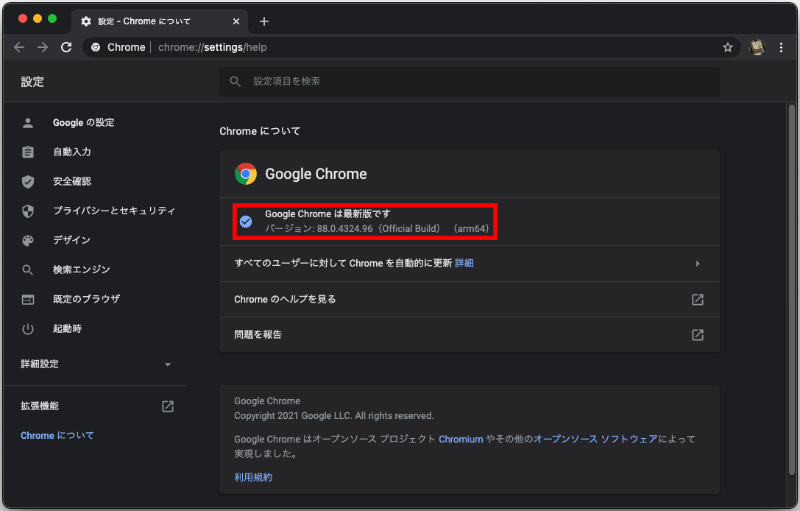Click open icon for 問題を報告 row
This screenshot has width=800, height=511.
click(697, 335)
